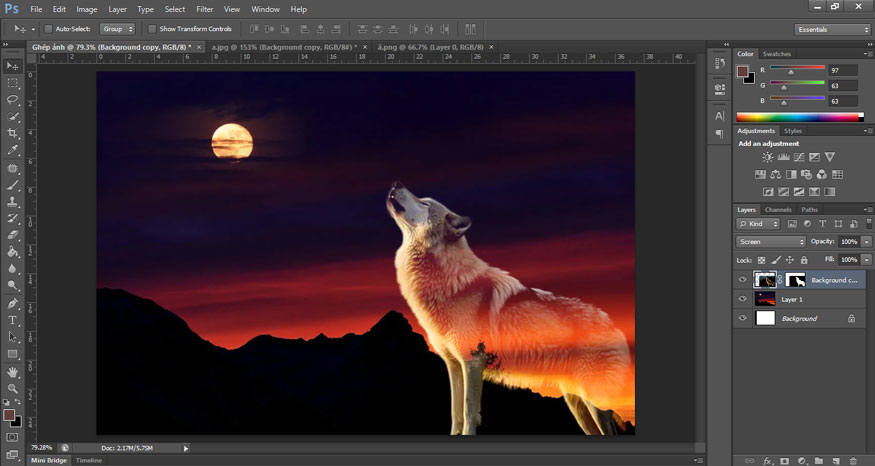Select the wolf layer mask thumbnail
The width and height of the screenshot is (875, 466).
tap(796, 280)
